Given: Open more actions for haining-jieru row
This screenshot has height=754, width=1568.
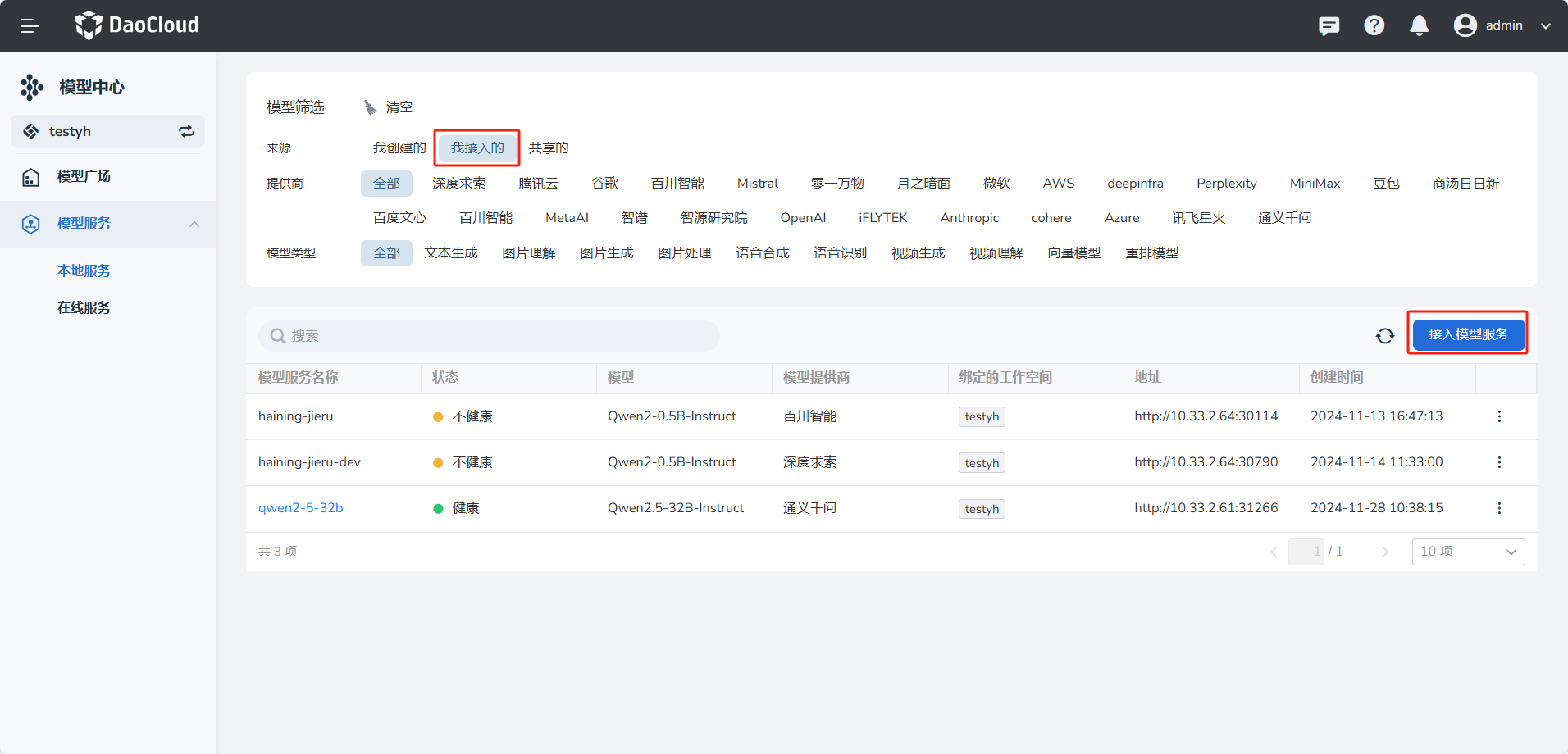Looking at the screenshot, I should (x=1499, y=416).
